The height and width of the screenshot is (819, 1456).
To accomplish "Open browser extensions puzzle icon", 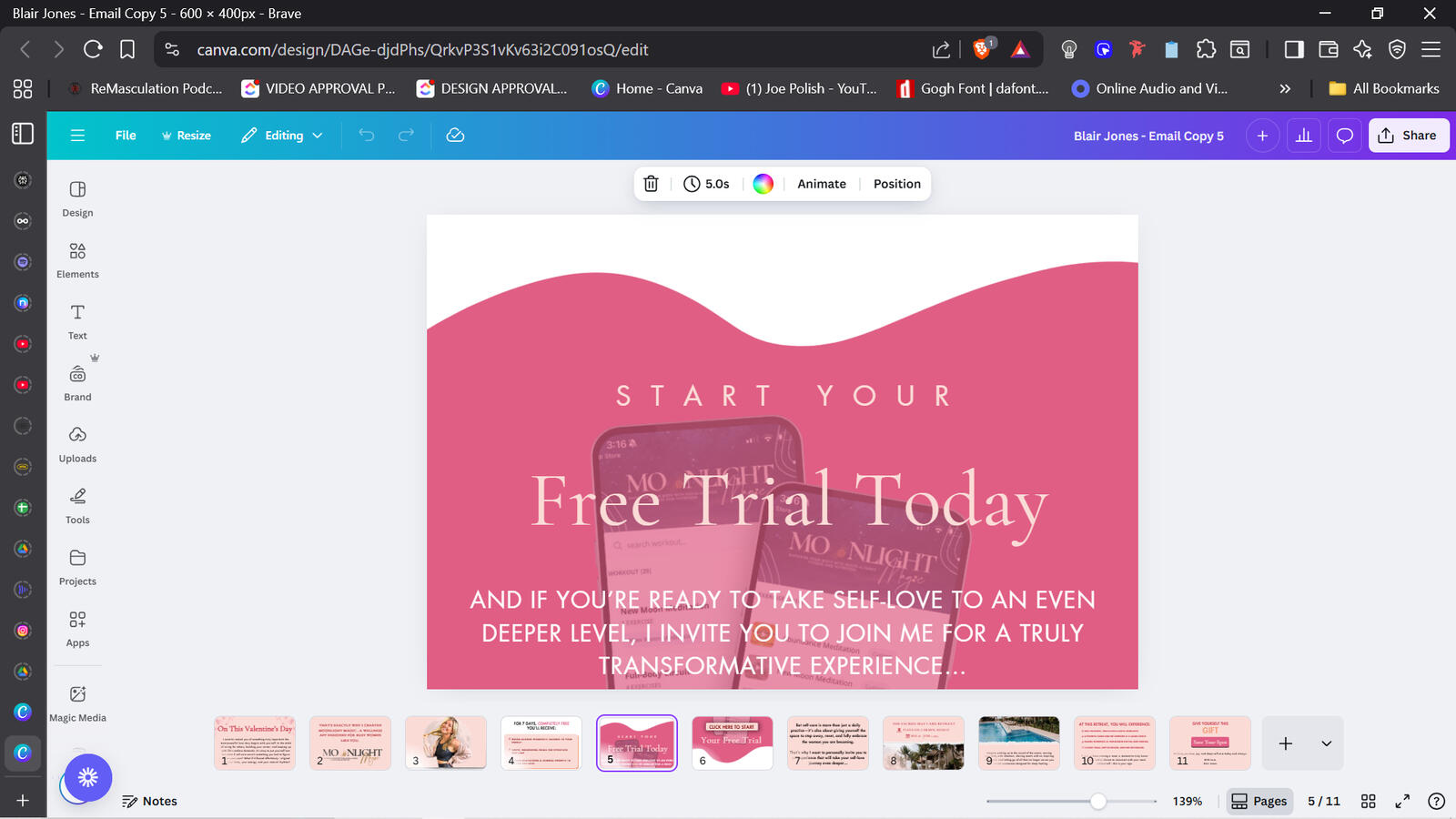I will (1206, 49).
